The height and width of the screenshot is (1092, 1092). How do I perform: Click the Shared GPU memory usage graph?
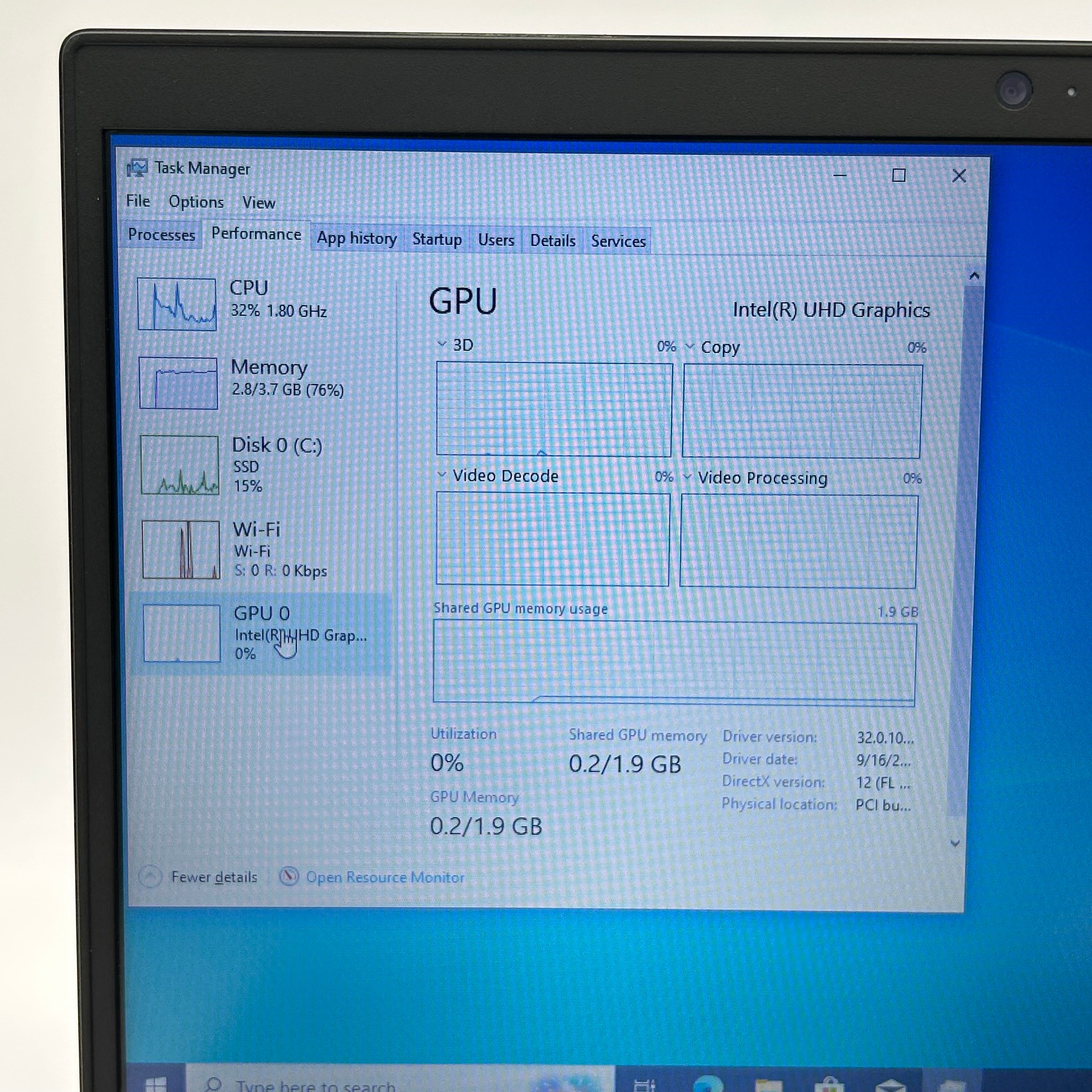674,663
